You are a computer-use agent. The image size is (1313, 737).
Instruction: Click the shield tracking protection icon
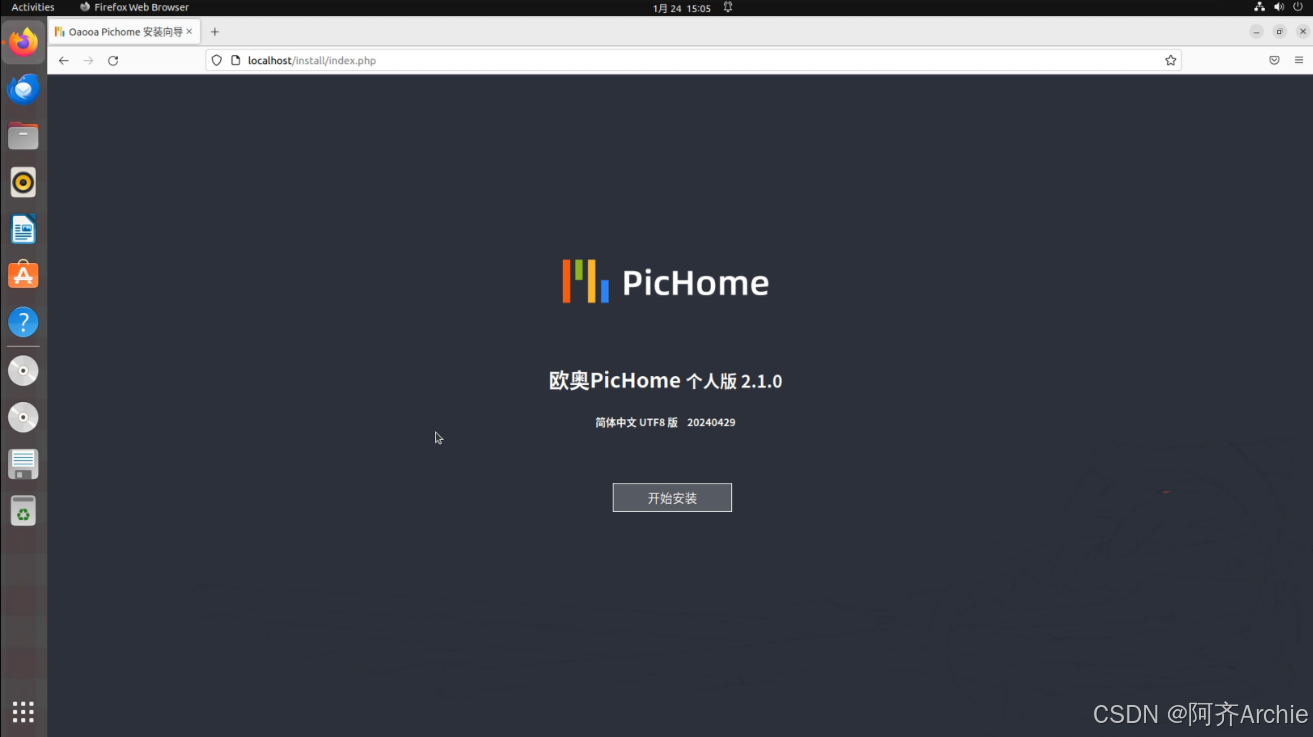[217, 60]
